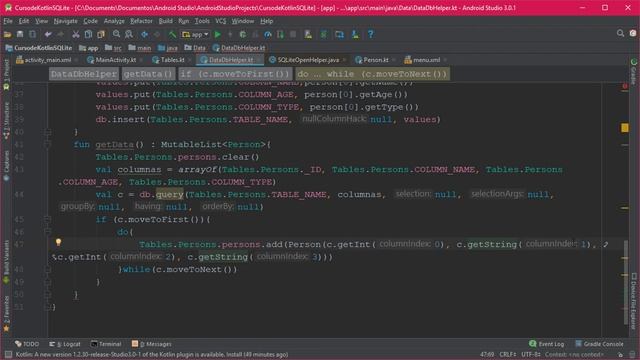
Task: Click the Search Everywhere magnifier icon
Action: pos(620,33)
